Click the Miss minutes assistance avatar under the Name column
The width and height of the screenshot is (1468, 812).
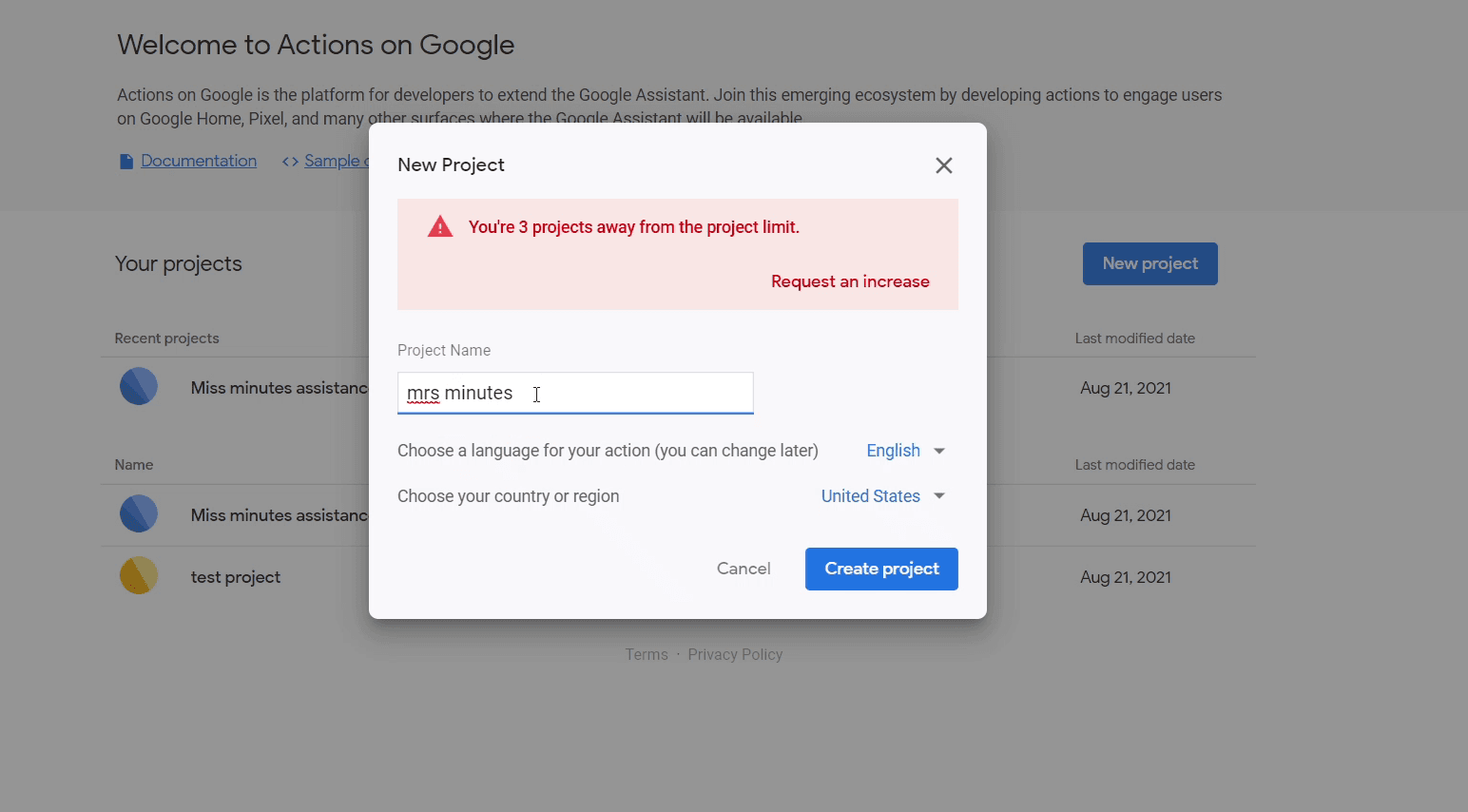click(139, 513)
